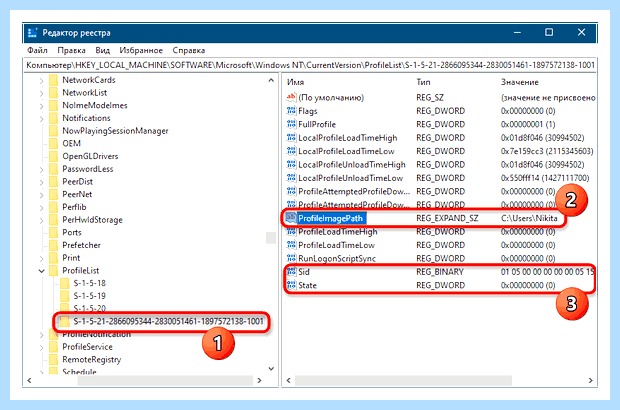Image resolution: width=620 pixels, height=410 pixels.
Task: Select the NowPlayingSessionManager folder icon
Action: 53,131
